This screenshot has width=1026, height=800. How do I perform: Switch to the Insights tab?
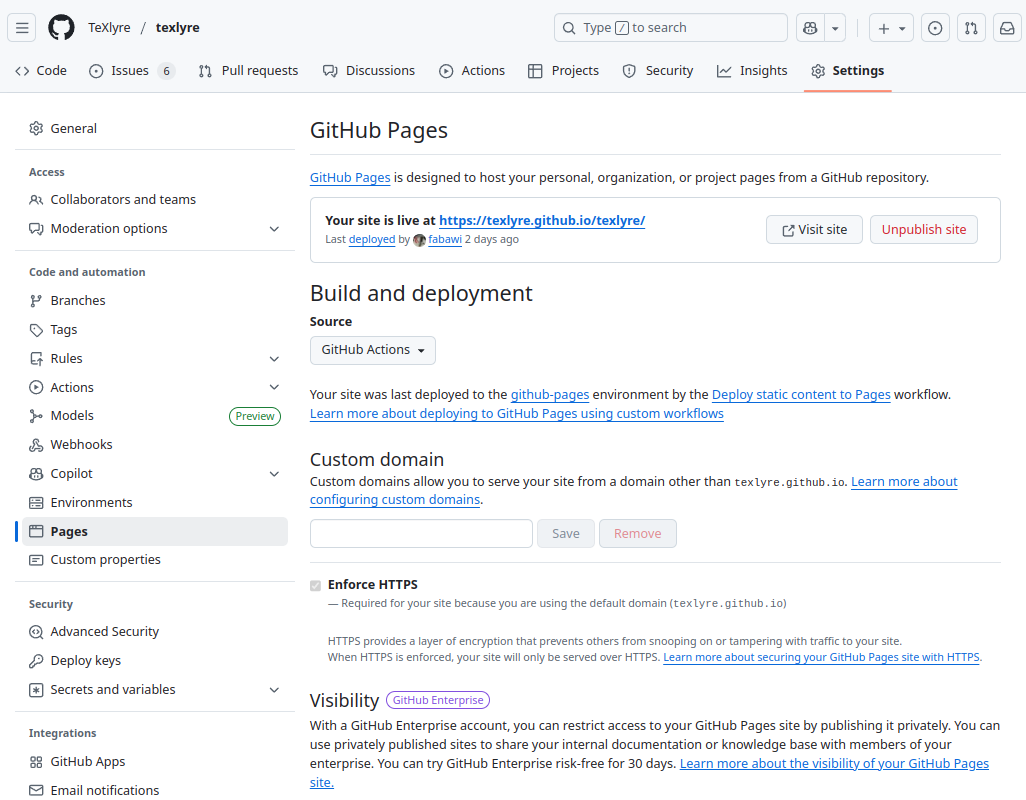pos(752,71)
